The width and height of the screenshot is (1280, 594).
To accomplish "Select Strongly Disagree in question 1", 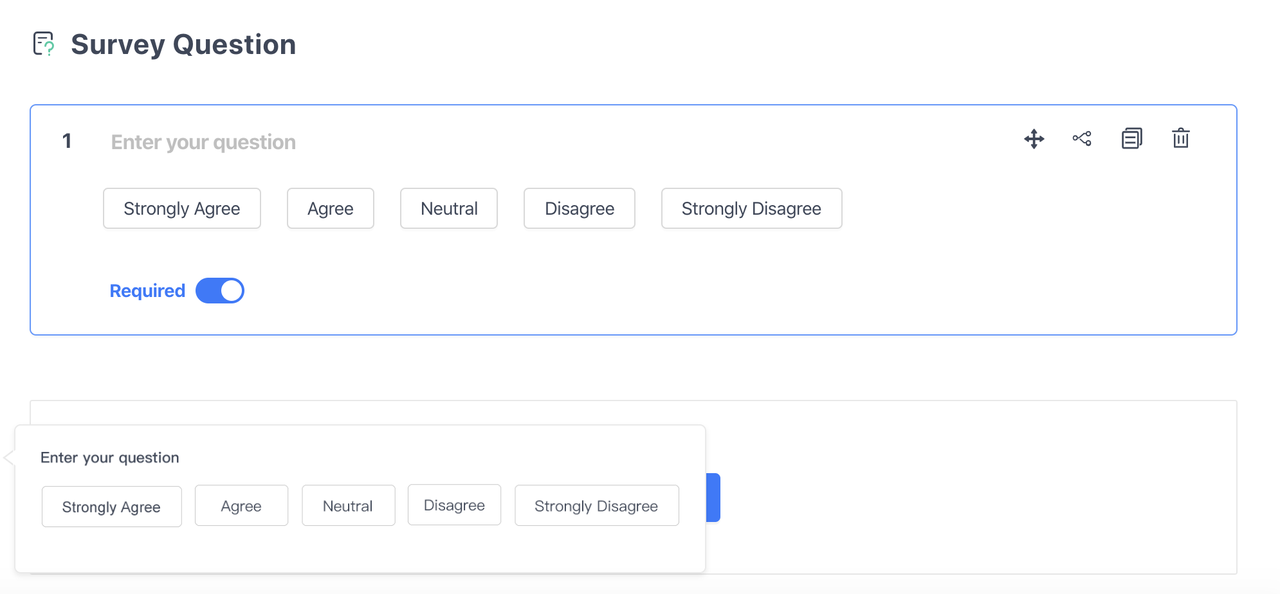I will [x=752, y=209].
